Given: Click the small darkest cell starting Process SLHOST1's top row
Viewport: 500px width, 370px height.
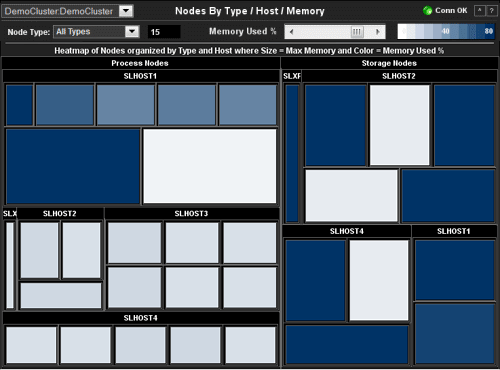Looking at the screenshot, I should [20, 105].
